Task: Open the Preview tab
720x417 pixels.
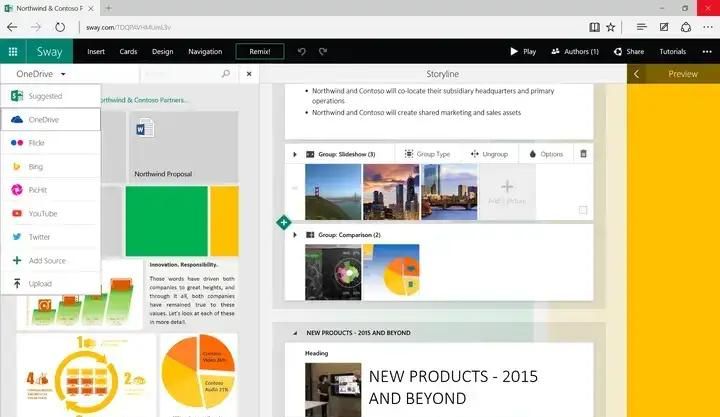Action: (682, 74)
